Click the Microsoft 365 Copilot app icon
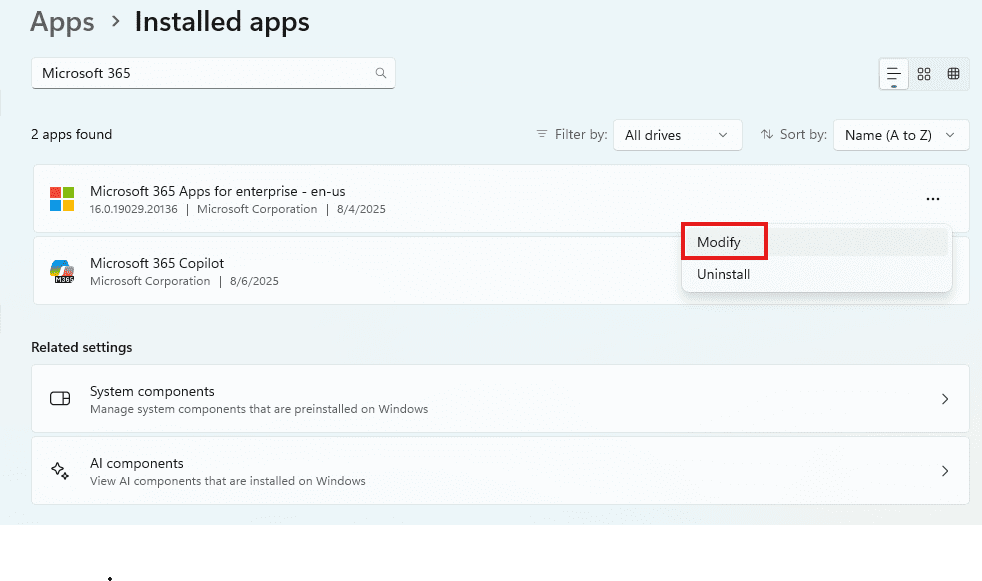 pyautogui.click(x=62, y=271)
